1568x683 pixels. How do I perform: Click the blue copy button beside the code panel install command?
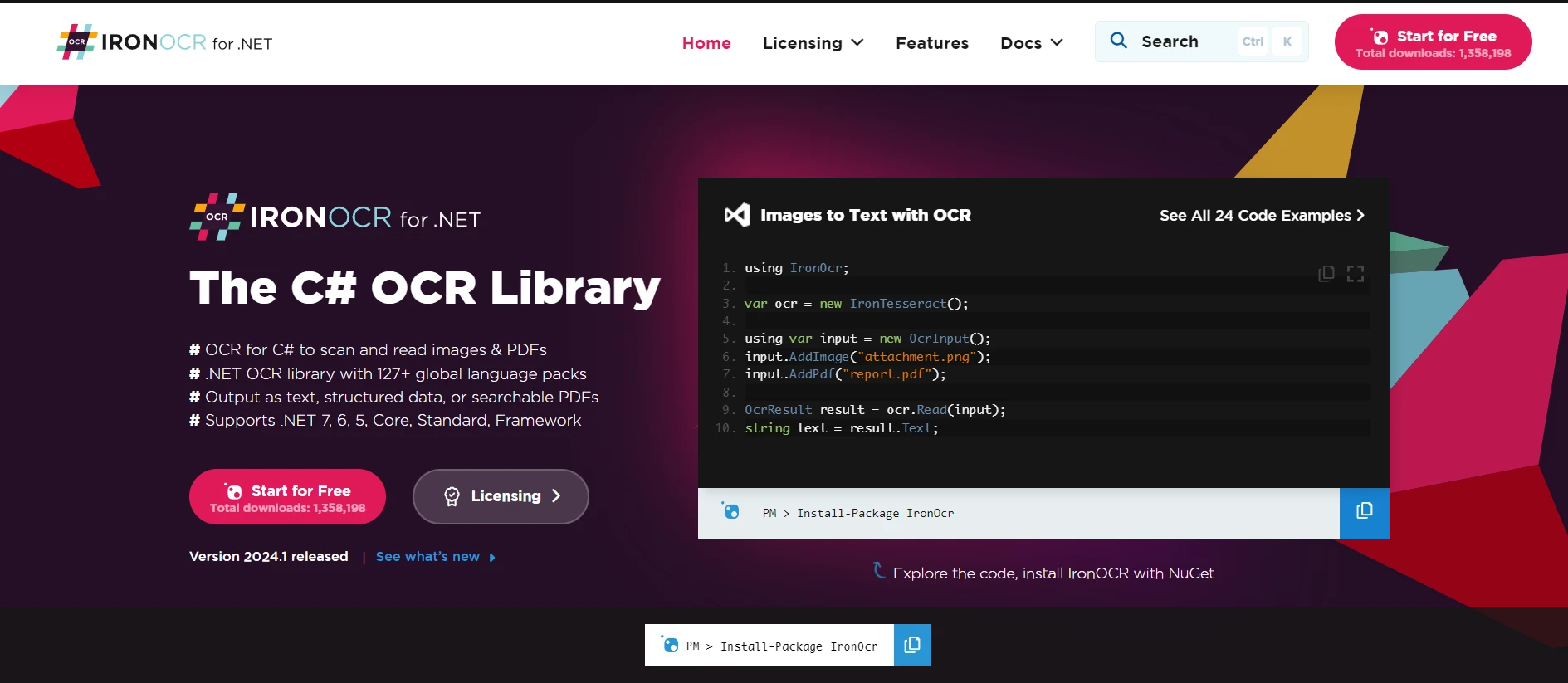coord(1364,513)
